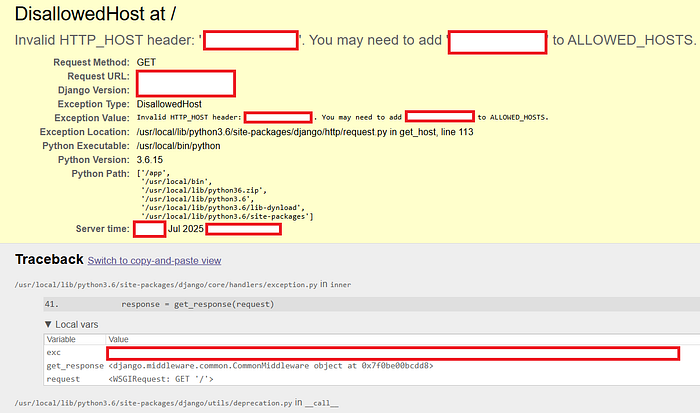Select the WSGIRequest GET '/' value
This screenshot has height=413, width=700.
[161, 379]
